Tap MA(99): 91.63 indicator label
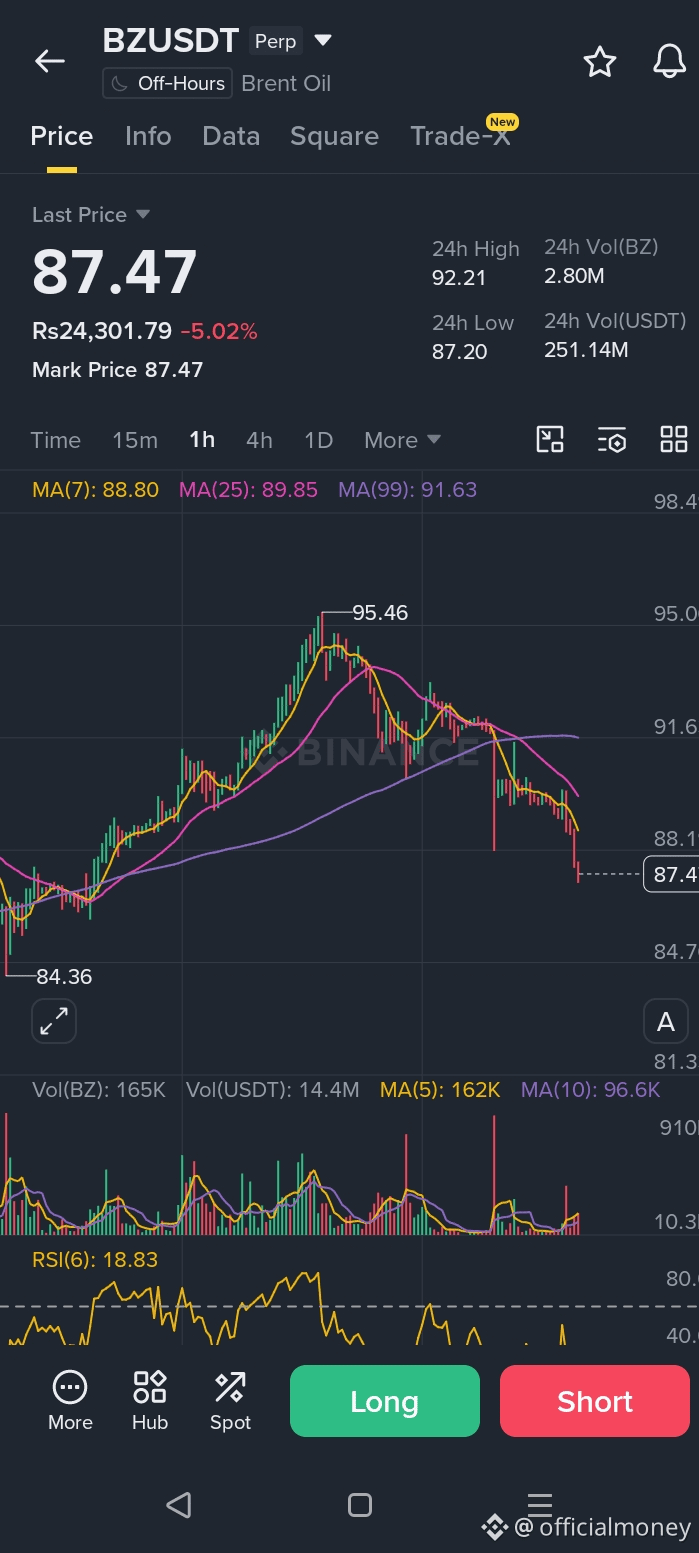This screenshot has width=699, height=1553. 408,490
